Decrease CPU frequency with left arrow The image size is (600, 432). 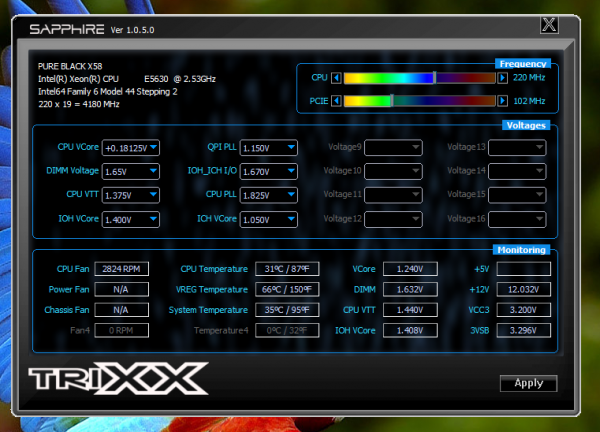click(x=336, y=78)
